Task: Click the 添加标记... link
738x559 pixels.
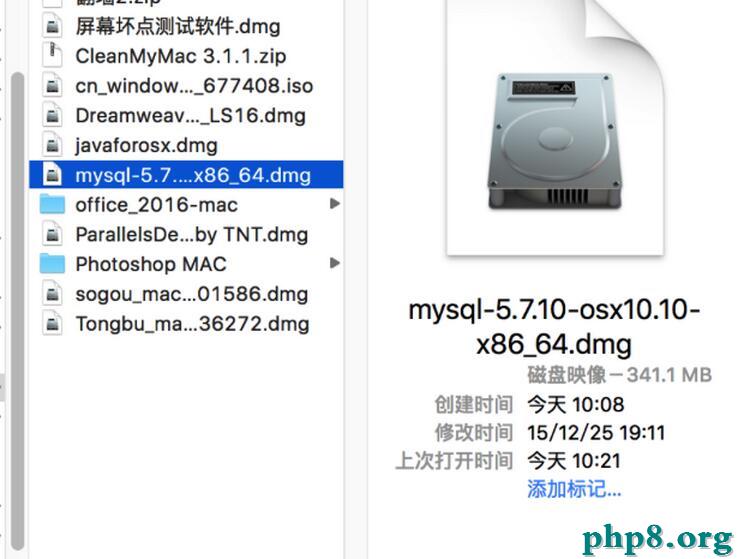Action: point(574,489)
